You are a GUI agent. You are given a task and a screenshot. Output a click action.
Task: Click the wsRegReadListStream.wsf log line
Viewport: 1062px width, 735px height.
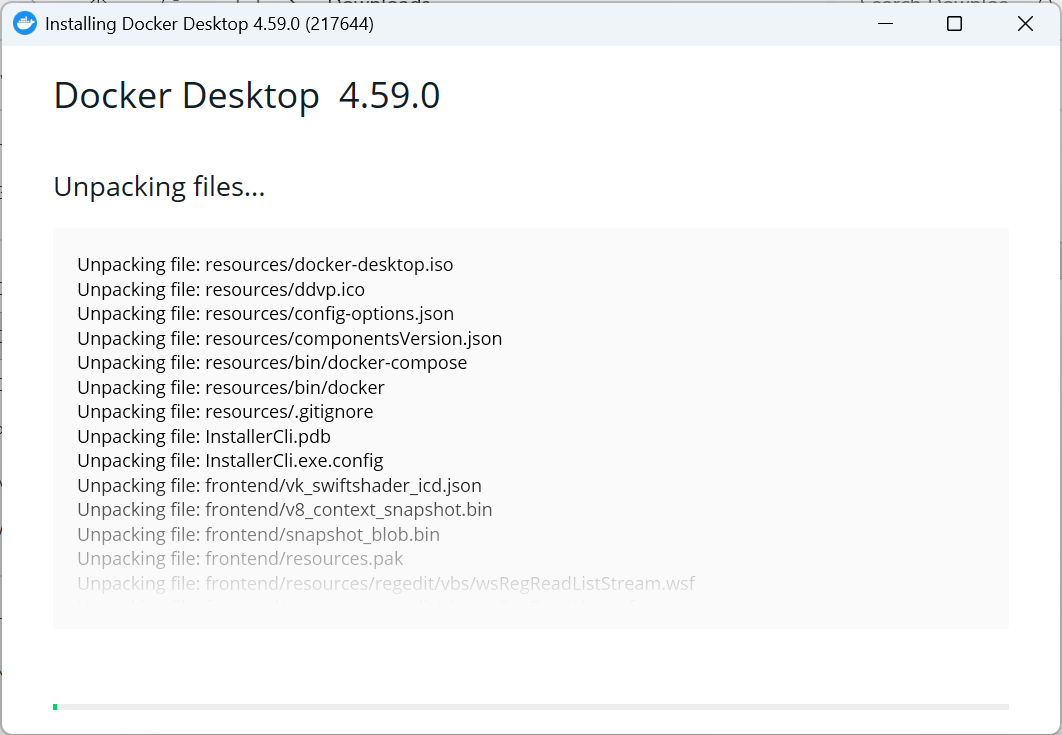point(385,583)
